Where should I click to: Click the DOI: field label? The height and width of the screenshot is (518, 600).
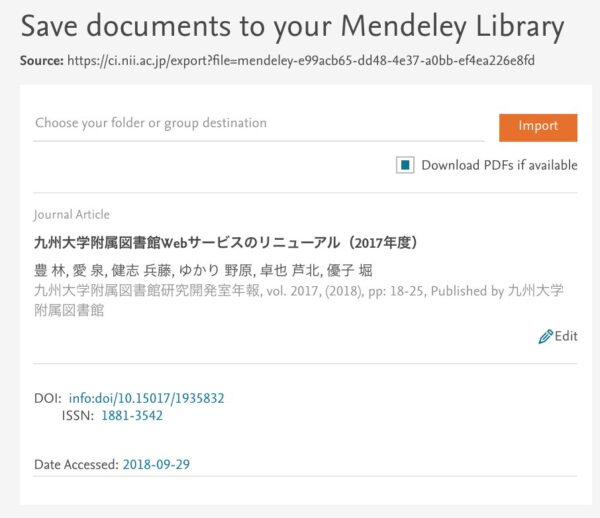pos(48,398)
